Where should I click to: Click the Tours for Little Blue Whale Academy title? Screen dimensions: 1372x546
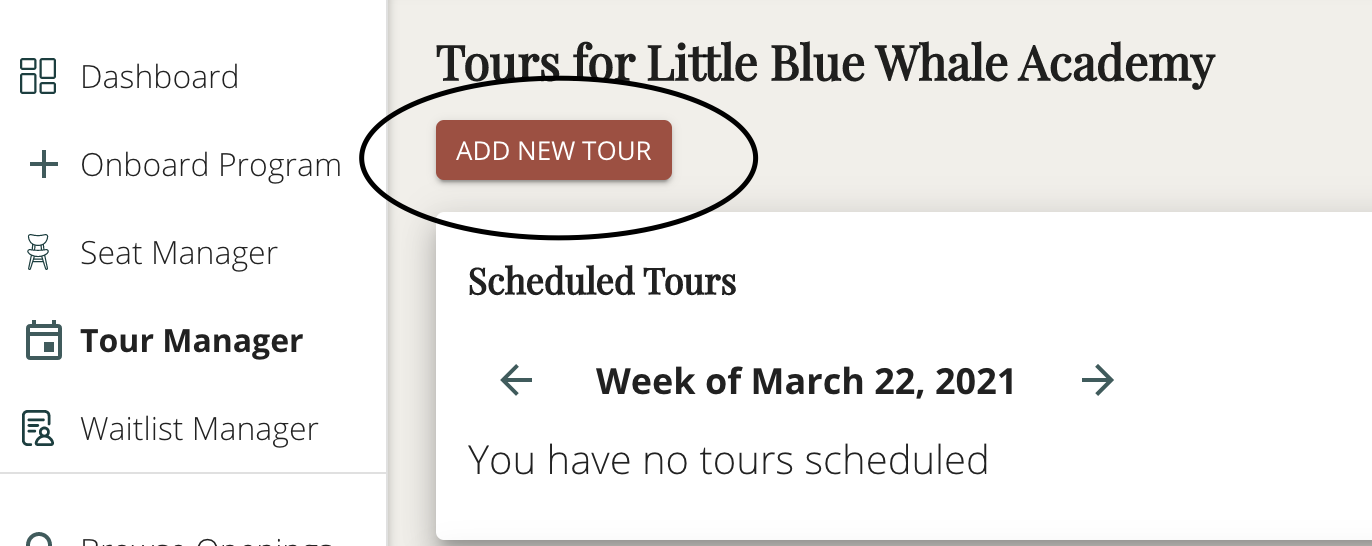[825, 64]
